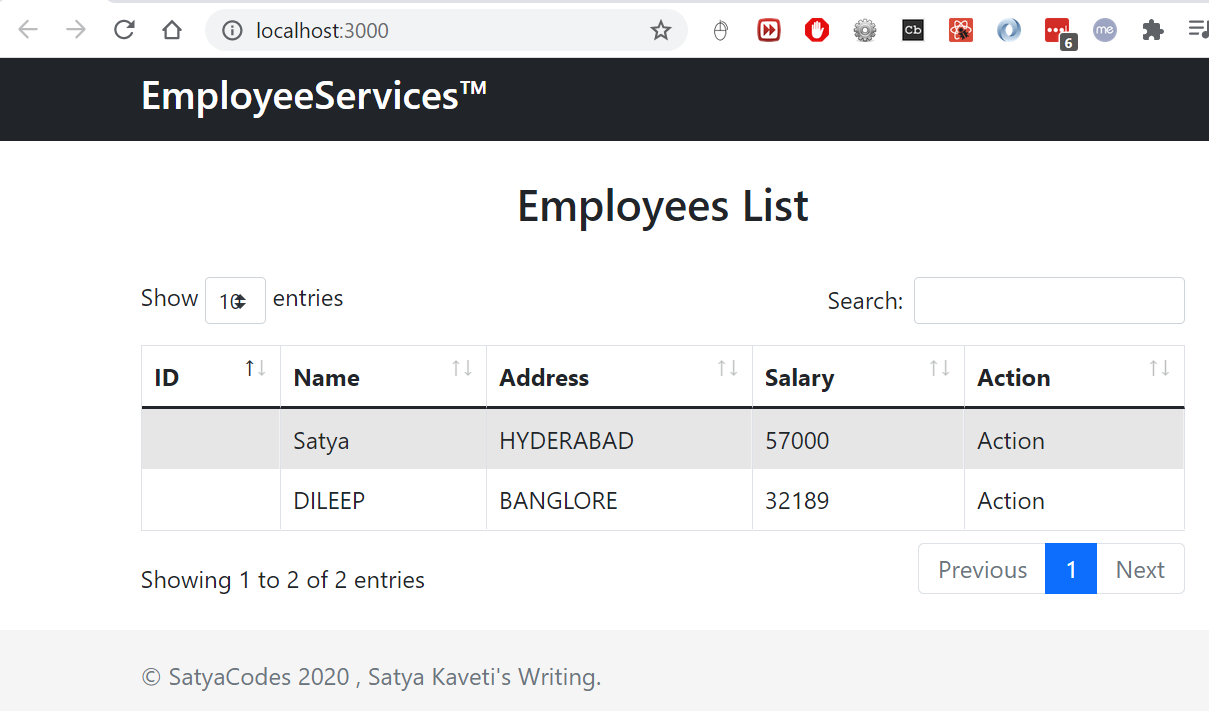Click the Search input field
The width and height of the screenshot is (1209, 711).
1048,300
